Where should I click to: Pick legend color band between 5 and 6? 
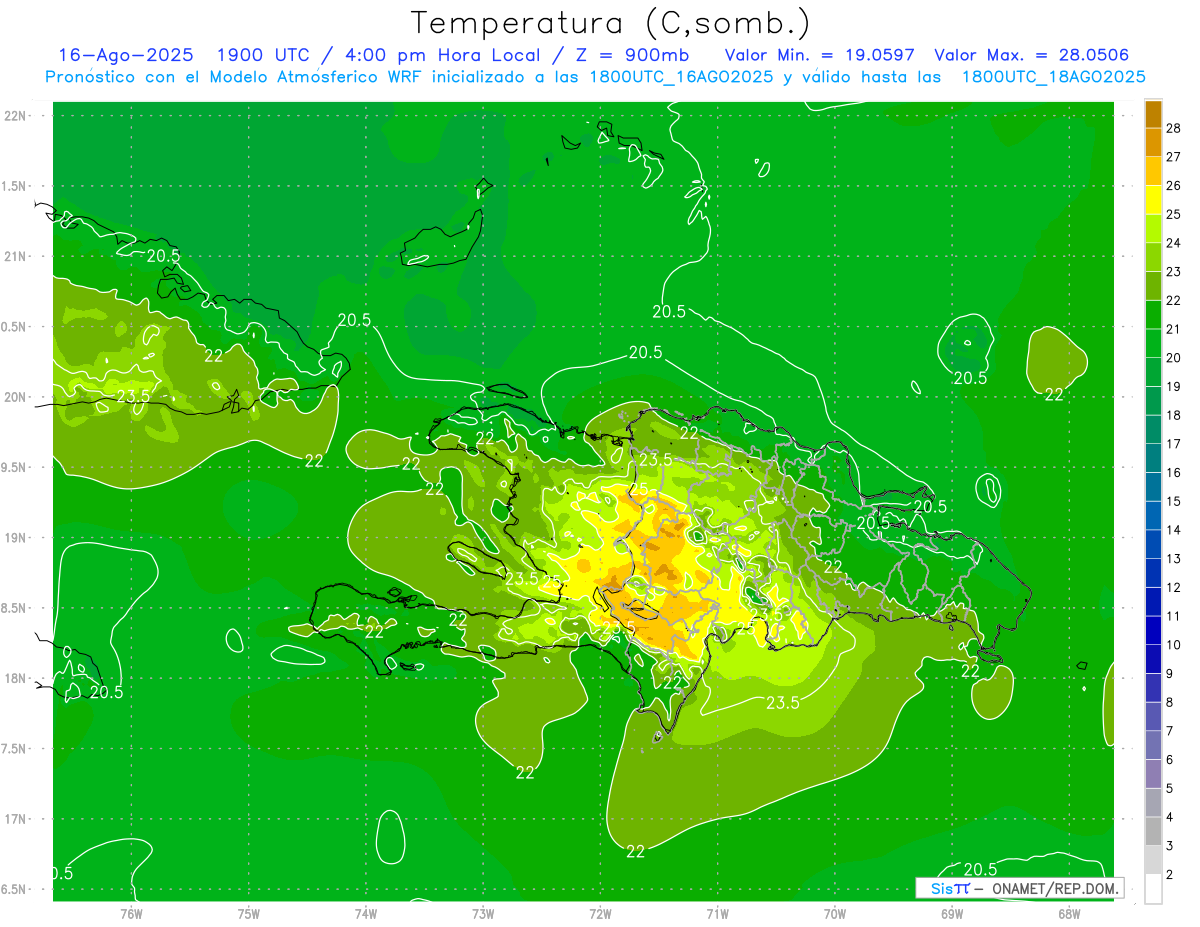(x=1153, y=774)
